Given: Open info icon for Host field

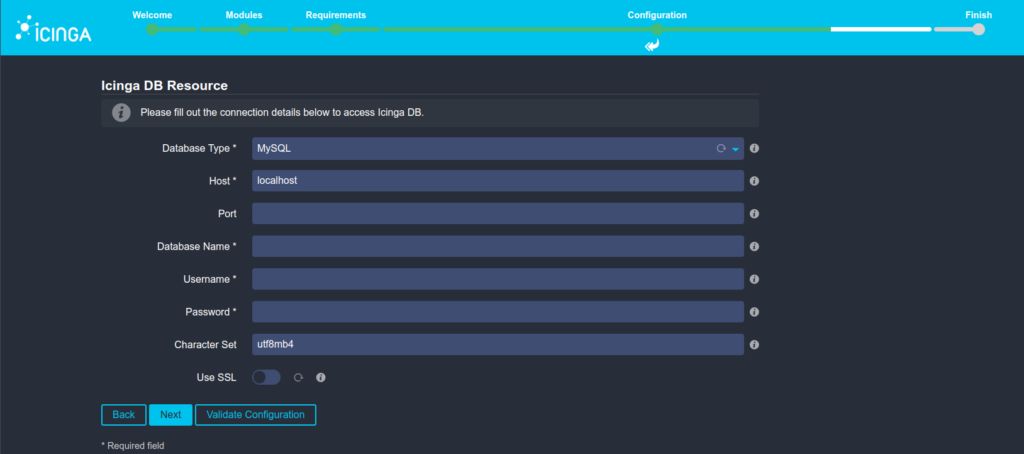Looking at the screenshot, I should point(754,181).
